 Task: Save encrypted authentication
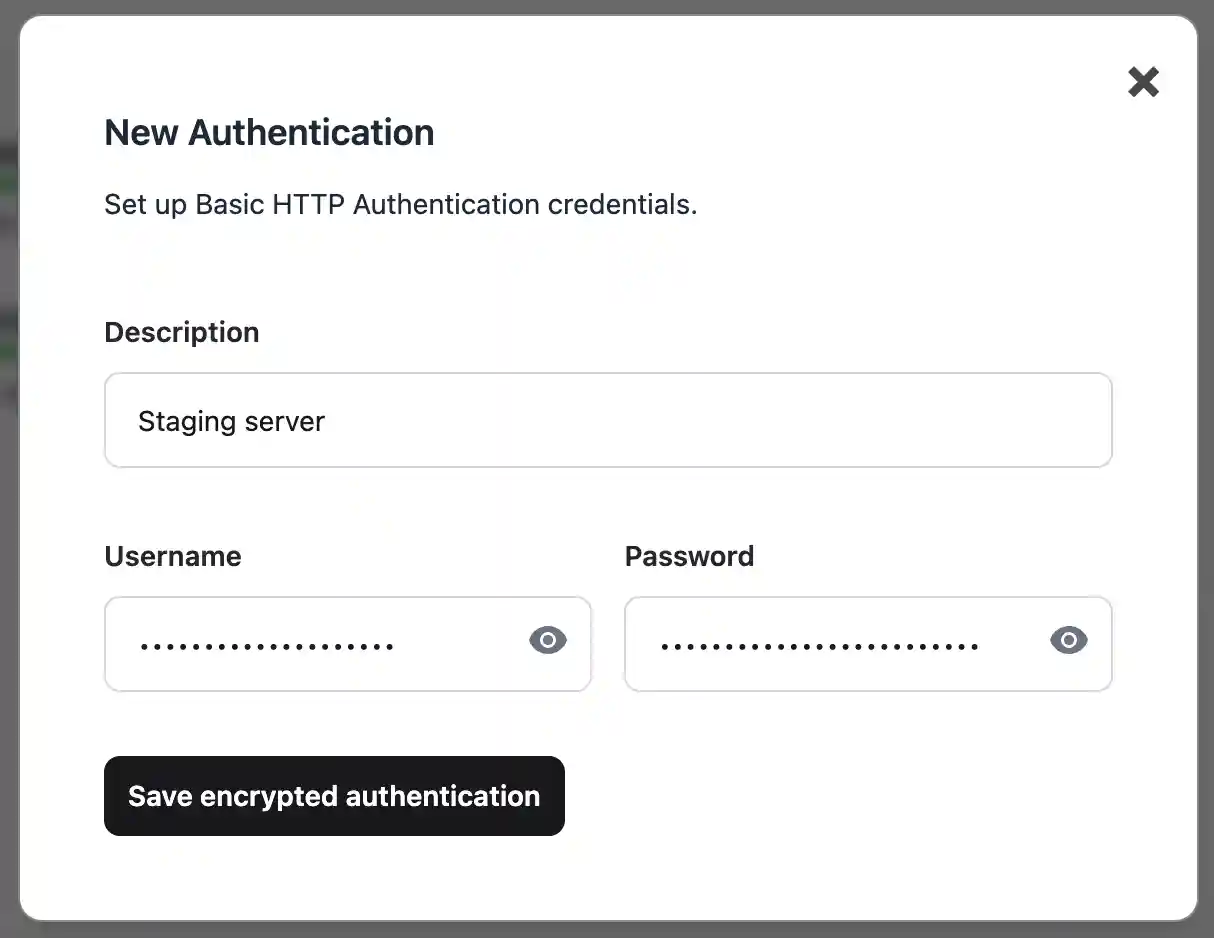(x=334, y=796)
